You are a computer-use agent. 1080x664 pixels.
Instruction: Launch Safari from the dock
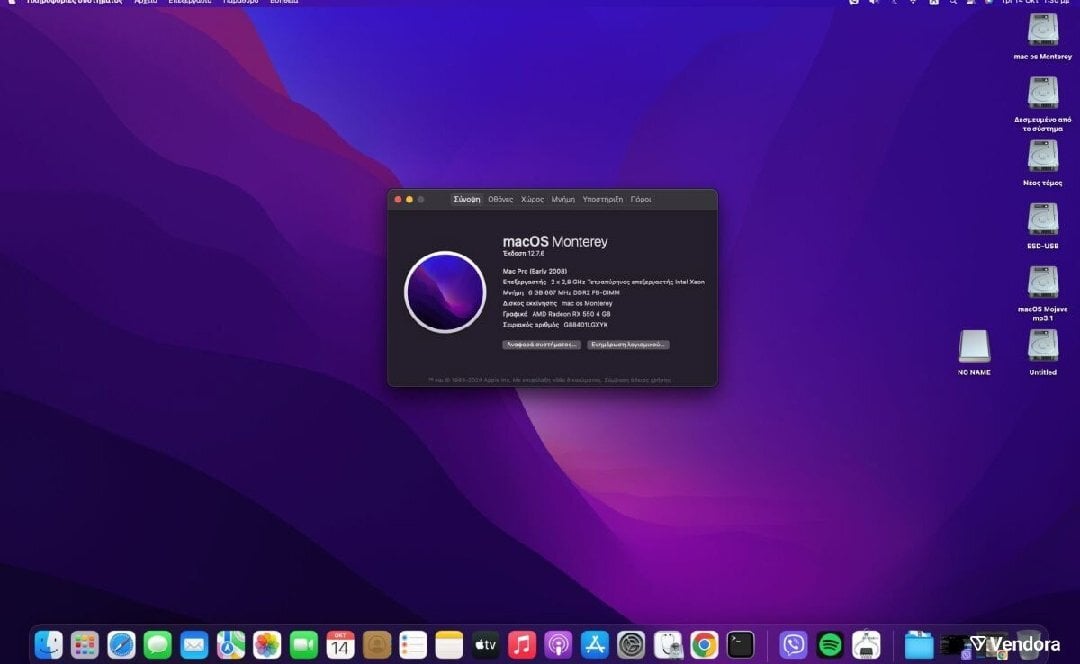click(121, 645)
